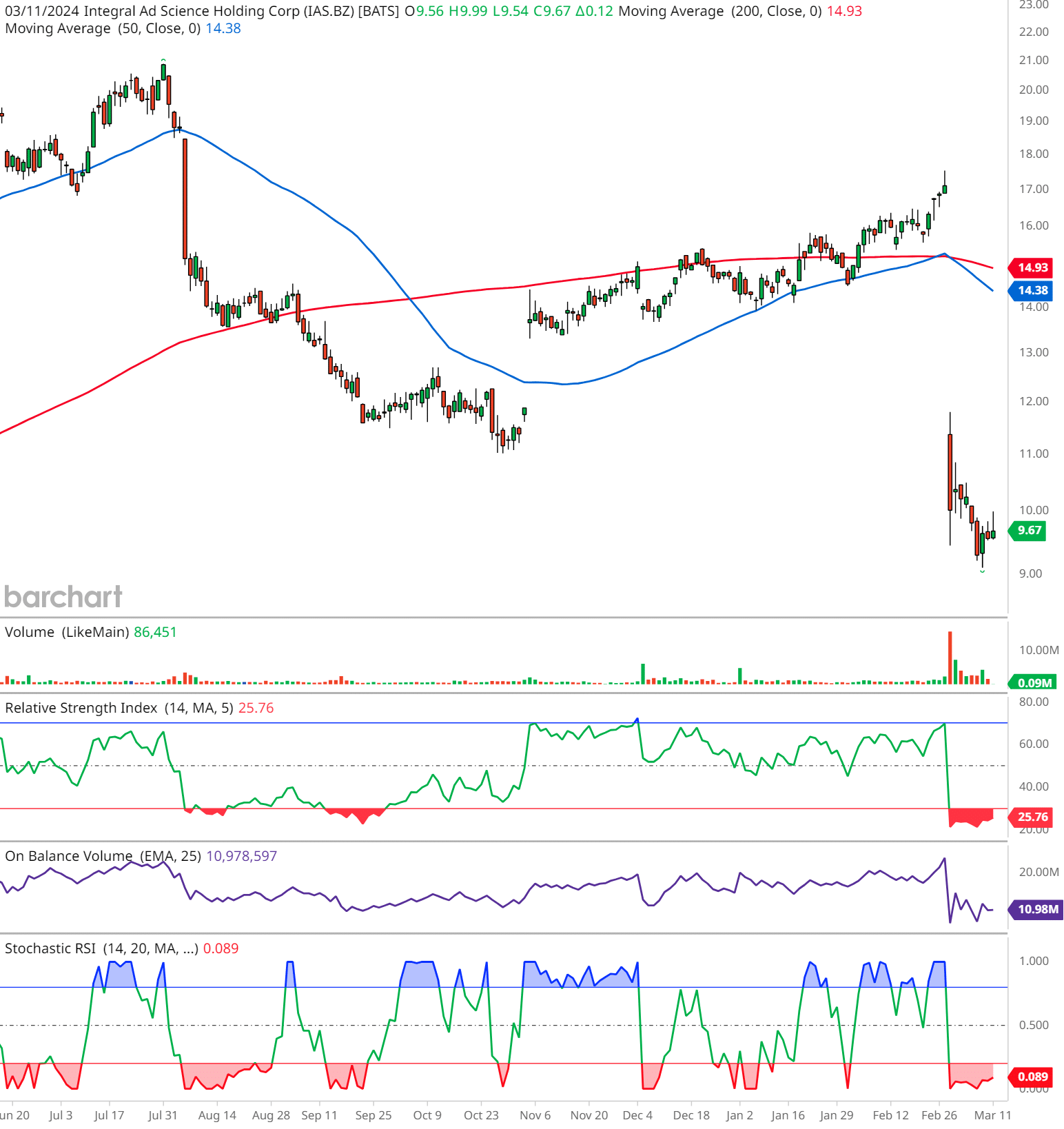Click the 40.00 RSI axis label
The height and width of the screenshot is (1129, 1064).
pyautogui.click(x=1034, y=786)
